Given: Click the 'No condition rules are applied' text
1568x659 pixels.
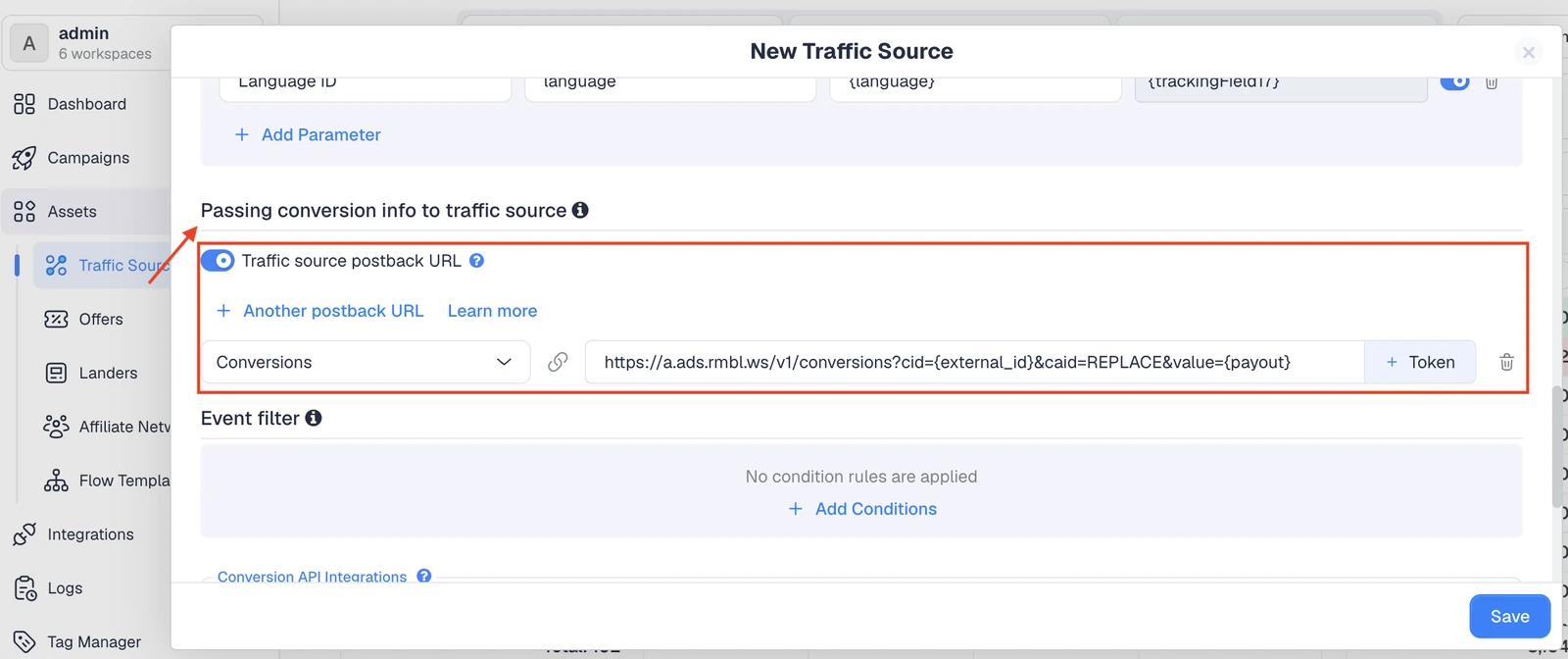Looking at the screenshot, I should tap(860, 477).
